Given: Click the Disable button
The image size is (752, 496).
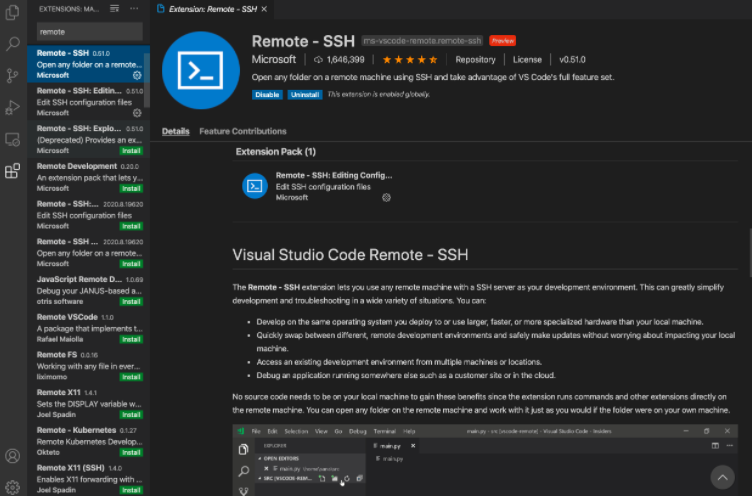Looking at the screenshot, I should [x=267, y=94].
